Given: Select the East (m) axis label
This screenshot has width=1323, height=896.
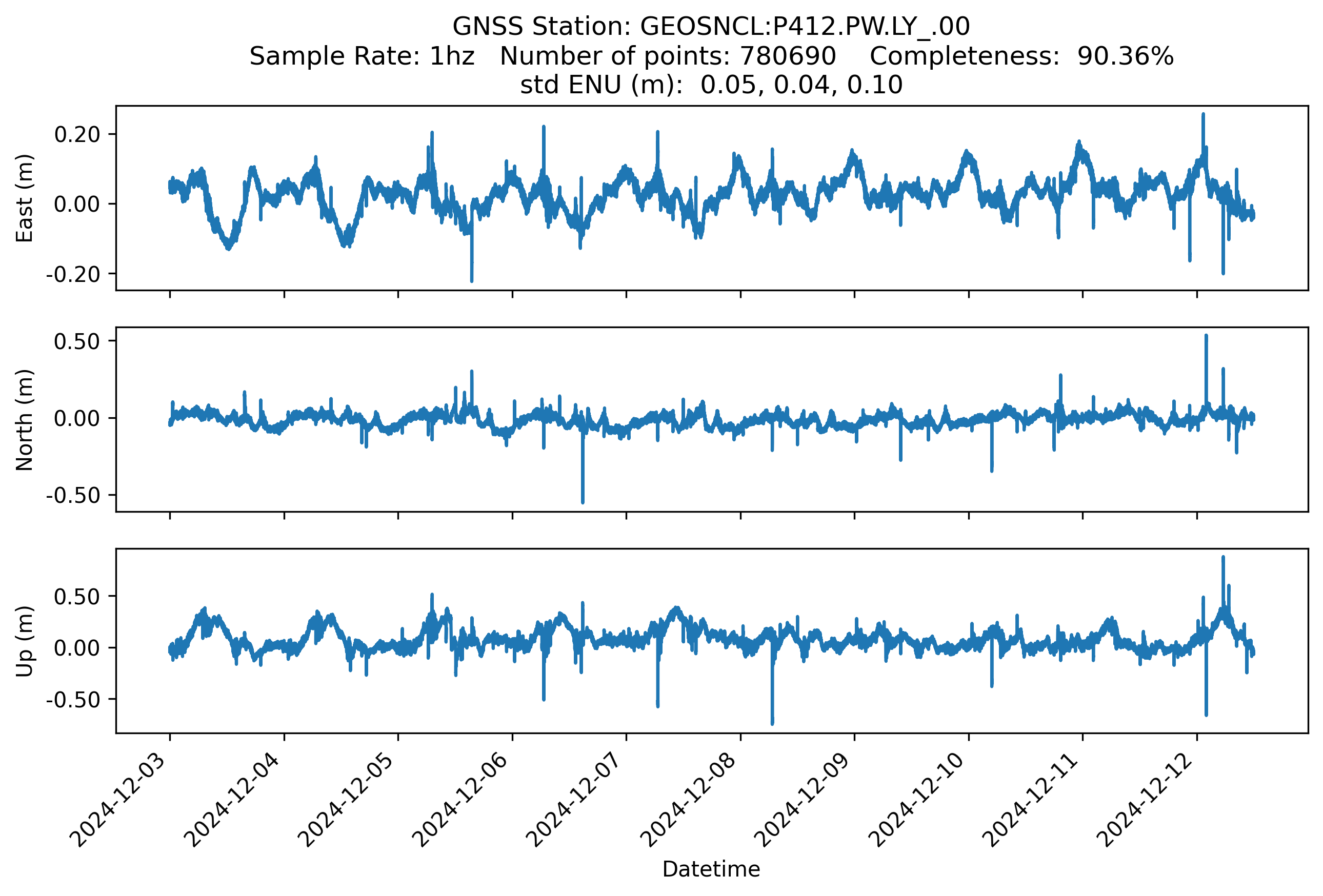Looking at the screenshot, I should [25, 198].
